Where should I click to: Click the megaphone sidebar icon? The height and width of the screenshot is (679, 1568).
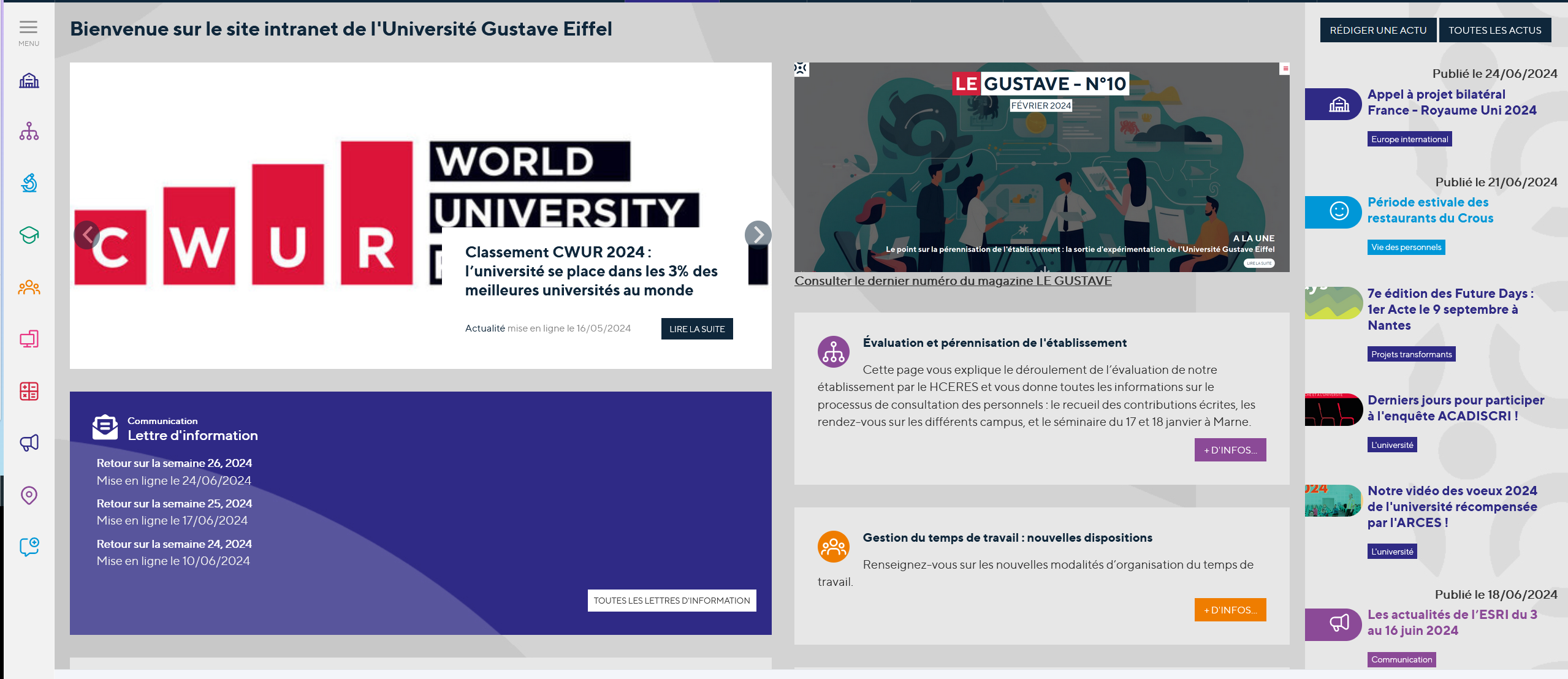[x=29, y=442]
